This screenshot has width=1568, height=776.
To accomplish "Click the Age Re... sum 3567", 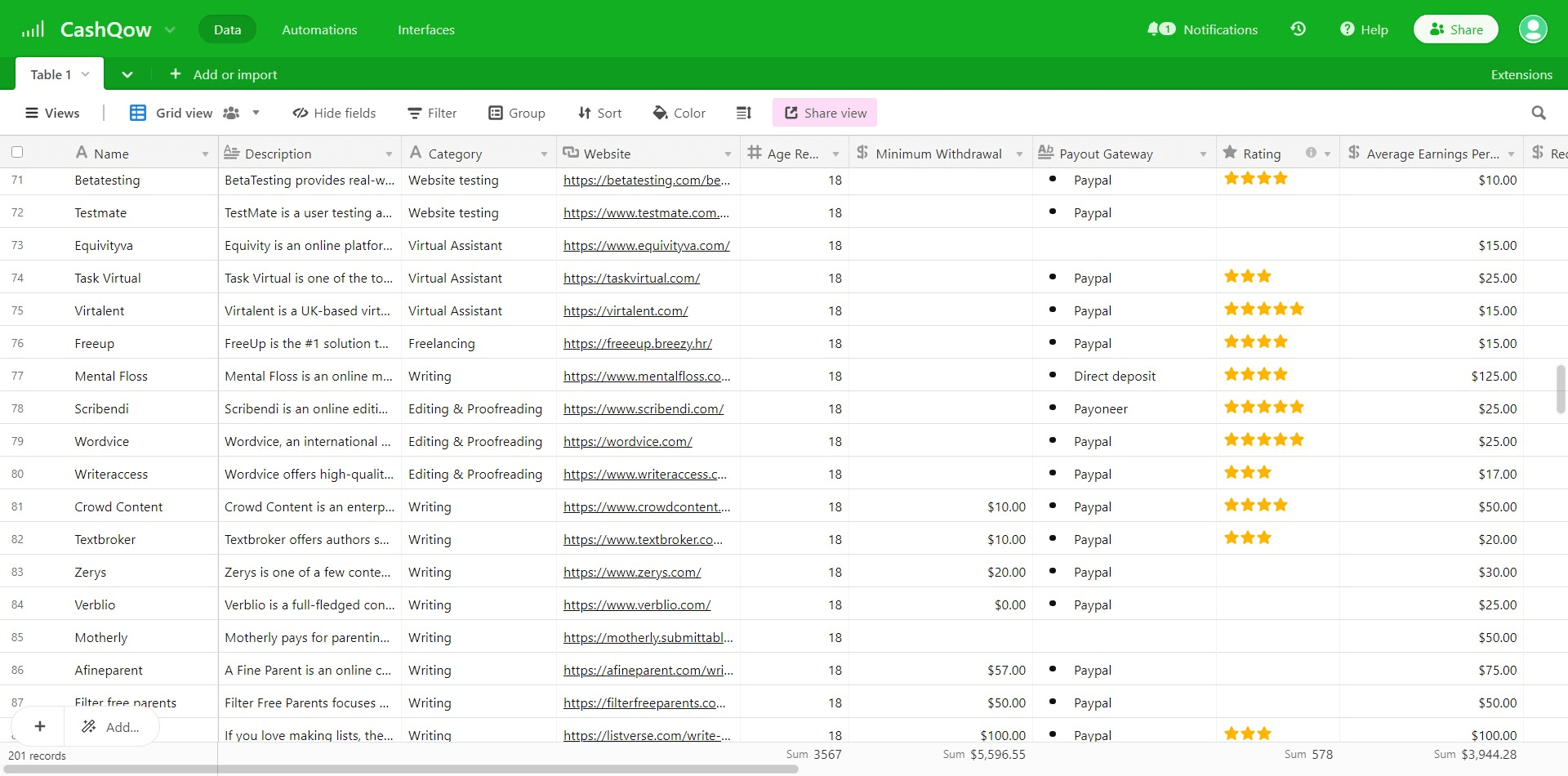I will tap(813, 755).
